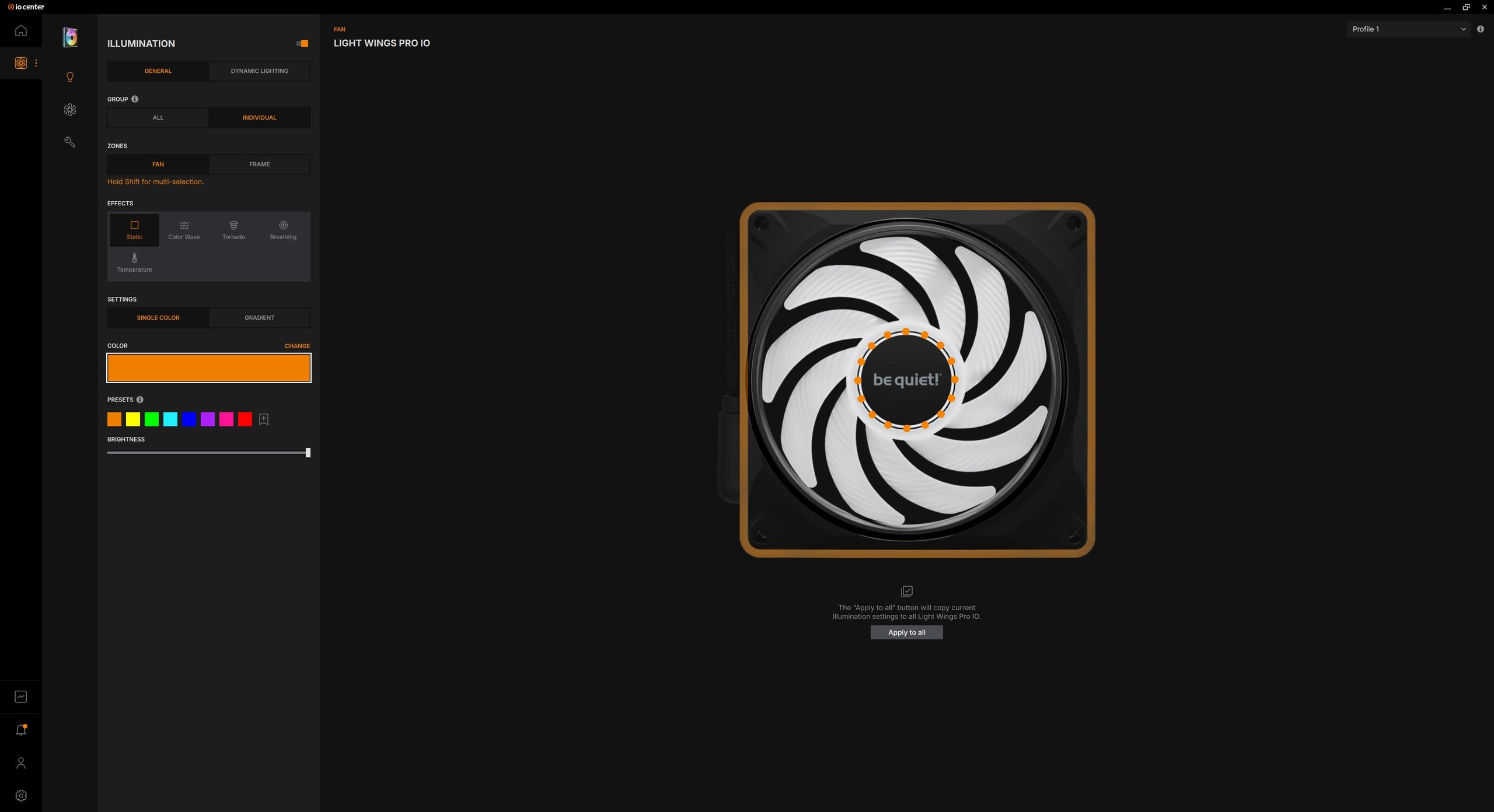Click the Apply to all button

[906, 632]
